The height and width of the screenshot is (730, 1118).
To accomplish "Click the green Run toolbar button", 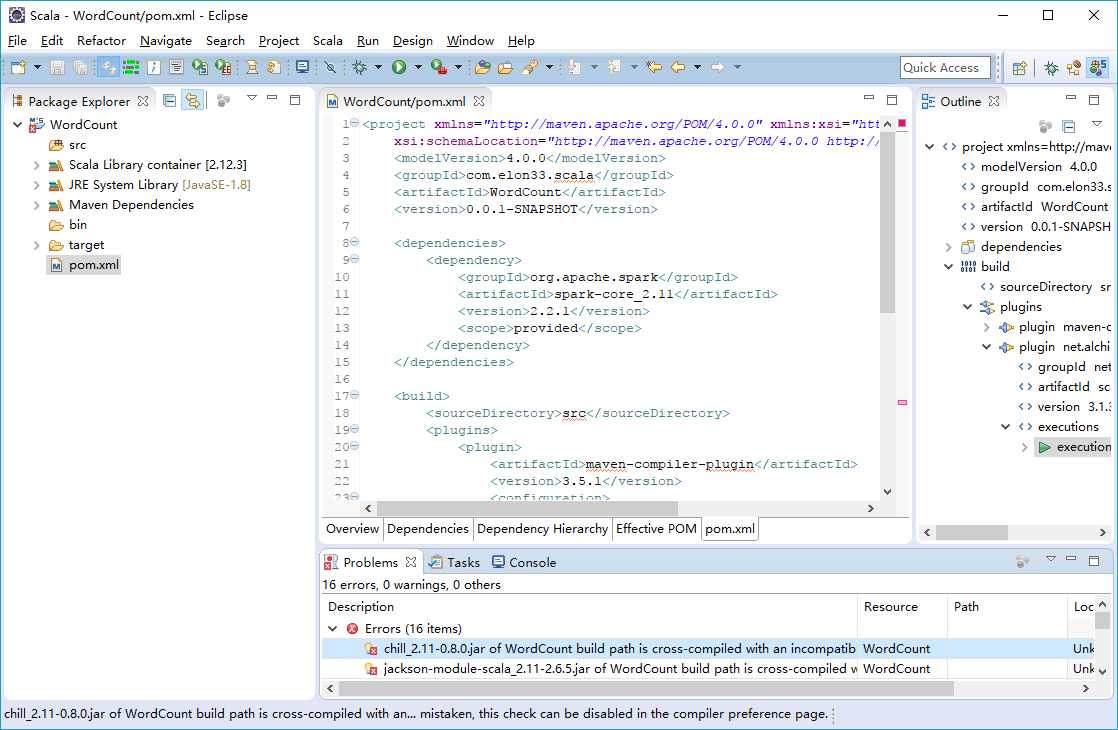I will tap(399, 67).
